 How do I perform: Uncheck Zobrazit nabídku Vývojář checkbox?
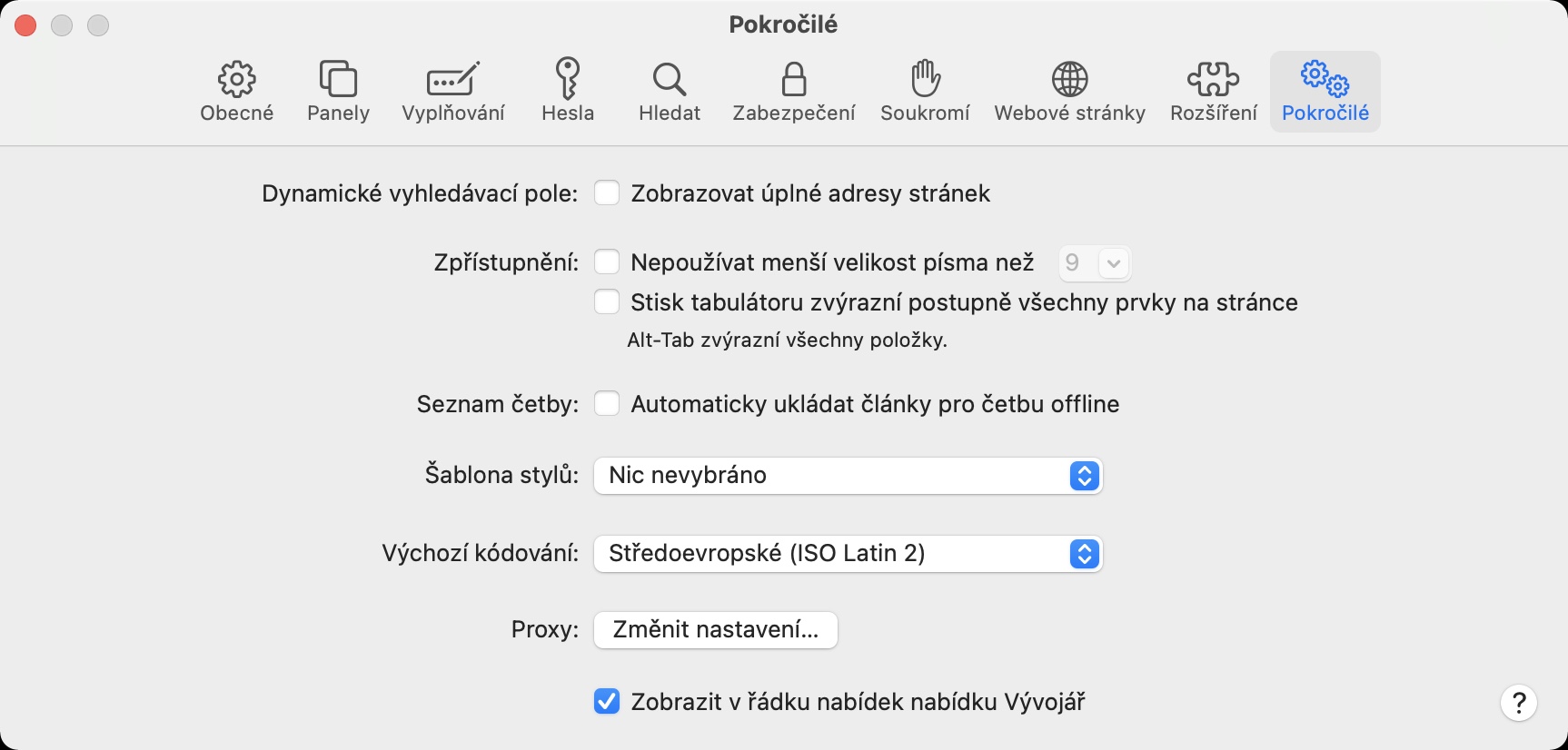pos(607,702)
